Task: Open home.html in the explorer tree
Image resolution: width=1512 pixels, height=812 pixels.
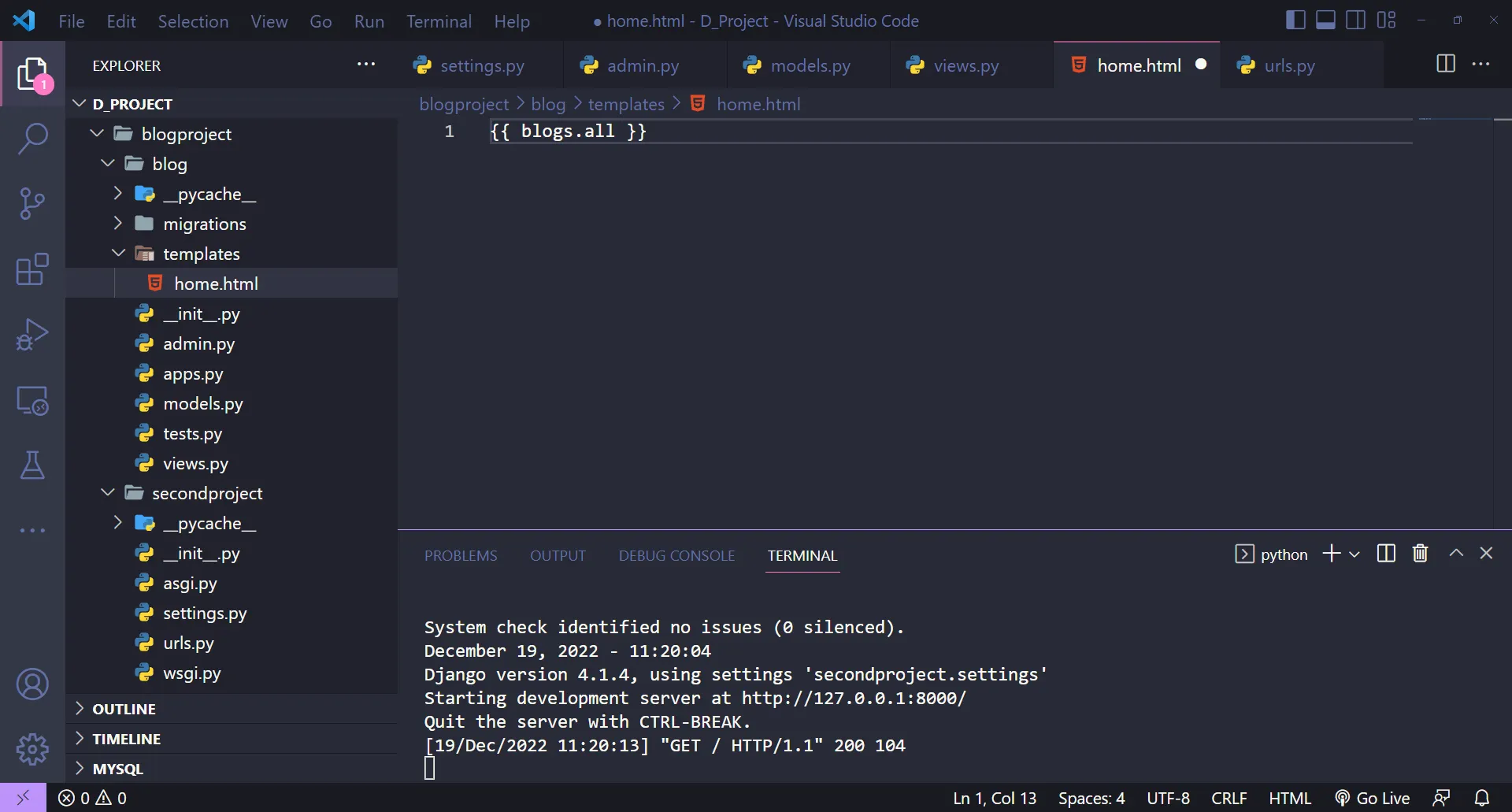Action: [x=232, y=283]
